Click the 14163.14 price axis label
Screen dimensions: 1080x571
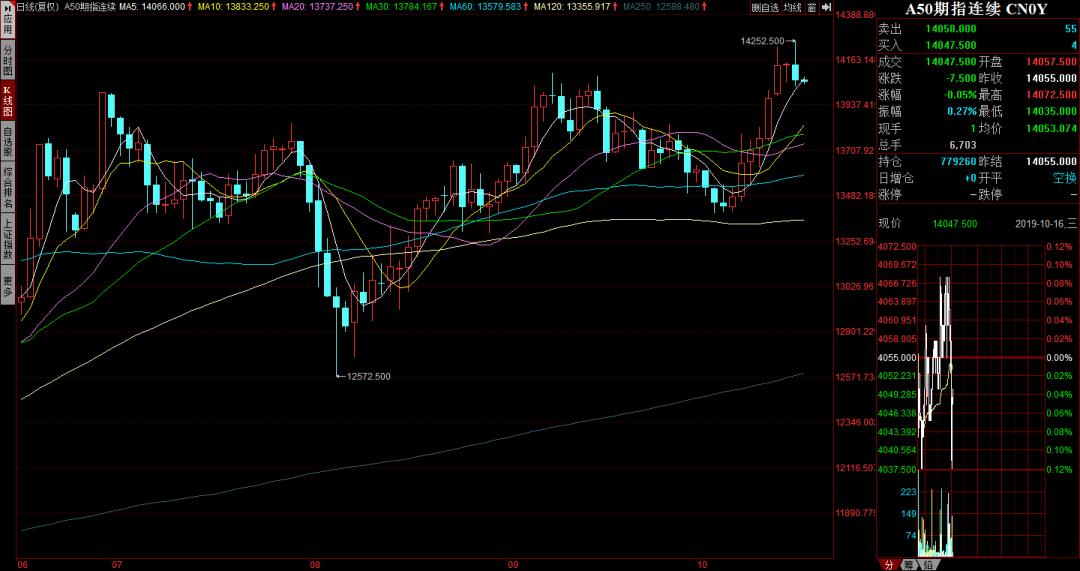(855, 60)
